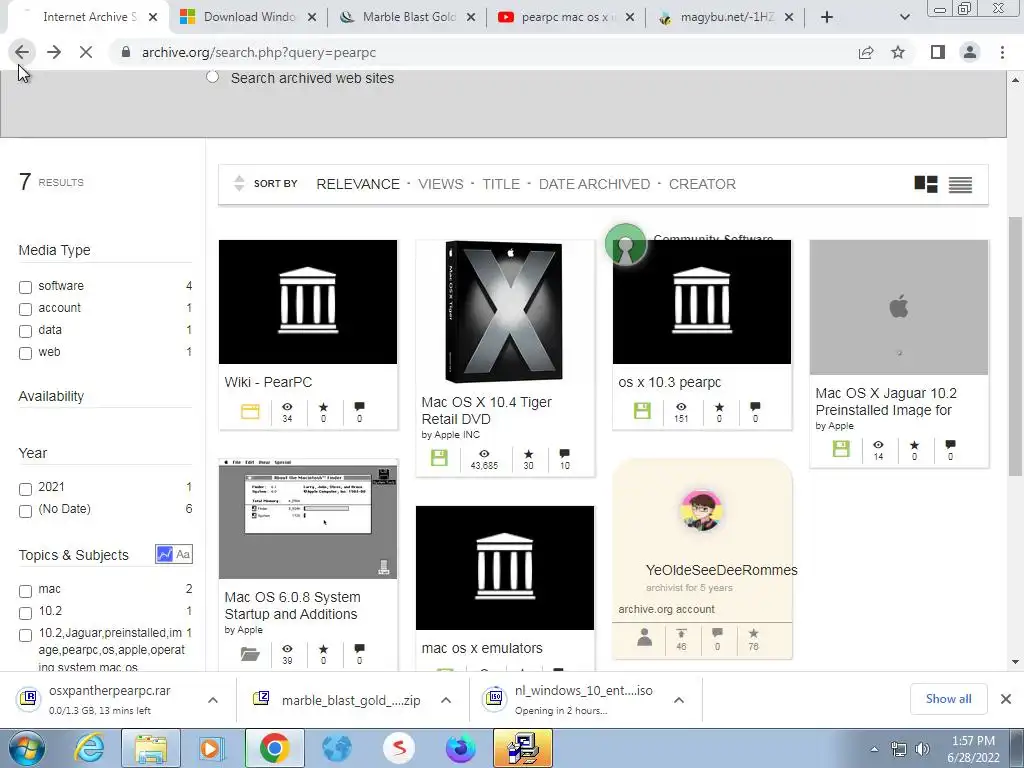Screen dimensions: 1024x768
Task: Select the Search archived web sites radio button
Action: pos(212,77)
